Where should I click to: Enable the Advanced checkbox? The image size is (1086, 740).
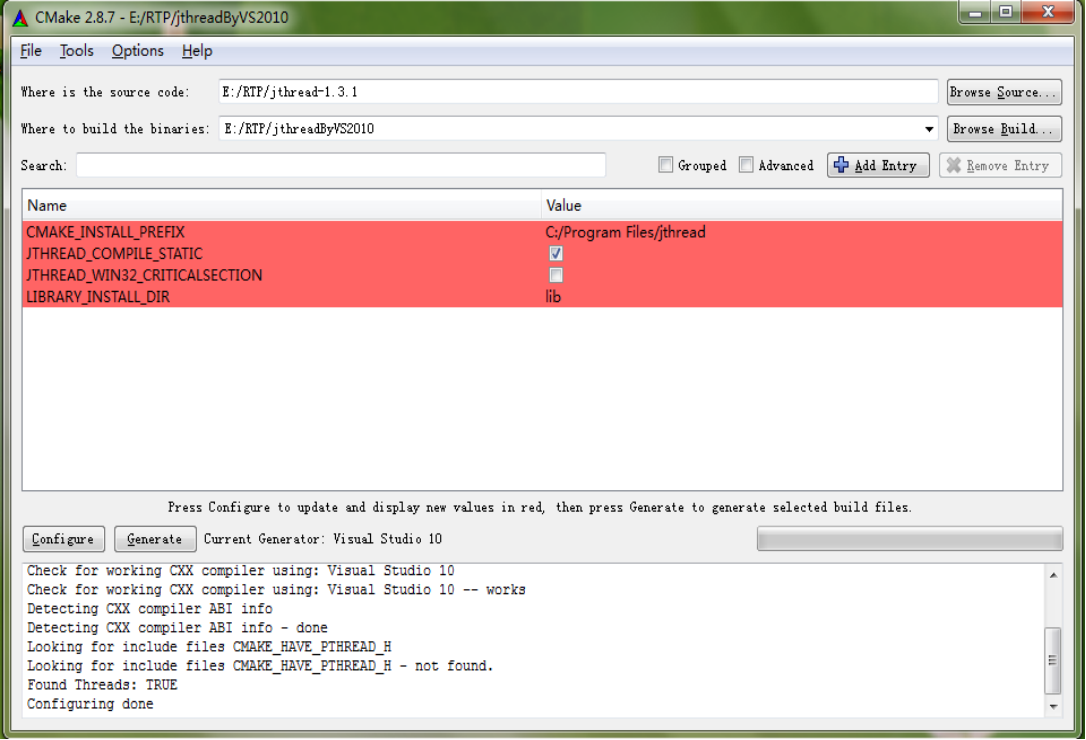pos(746,165)
